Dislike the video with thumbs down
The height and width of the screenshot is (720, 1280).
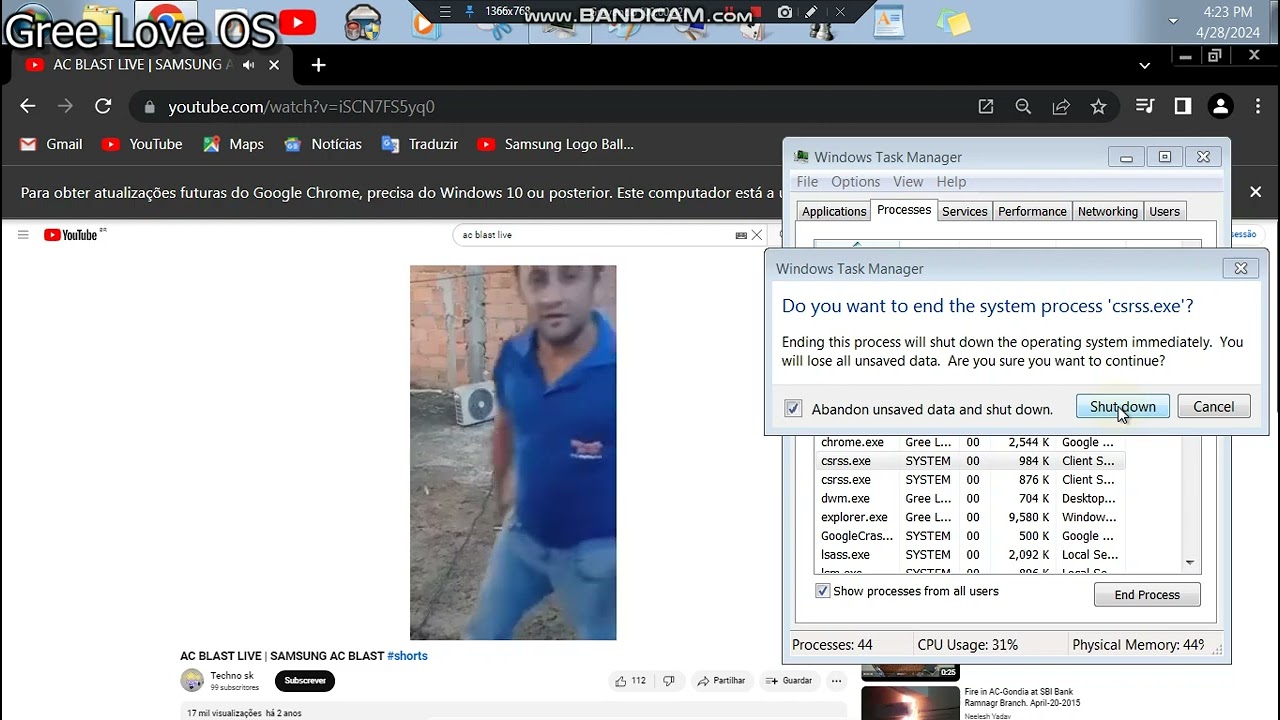click(x=669, y=681)
